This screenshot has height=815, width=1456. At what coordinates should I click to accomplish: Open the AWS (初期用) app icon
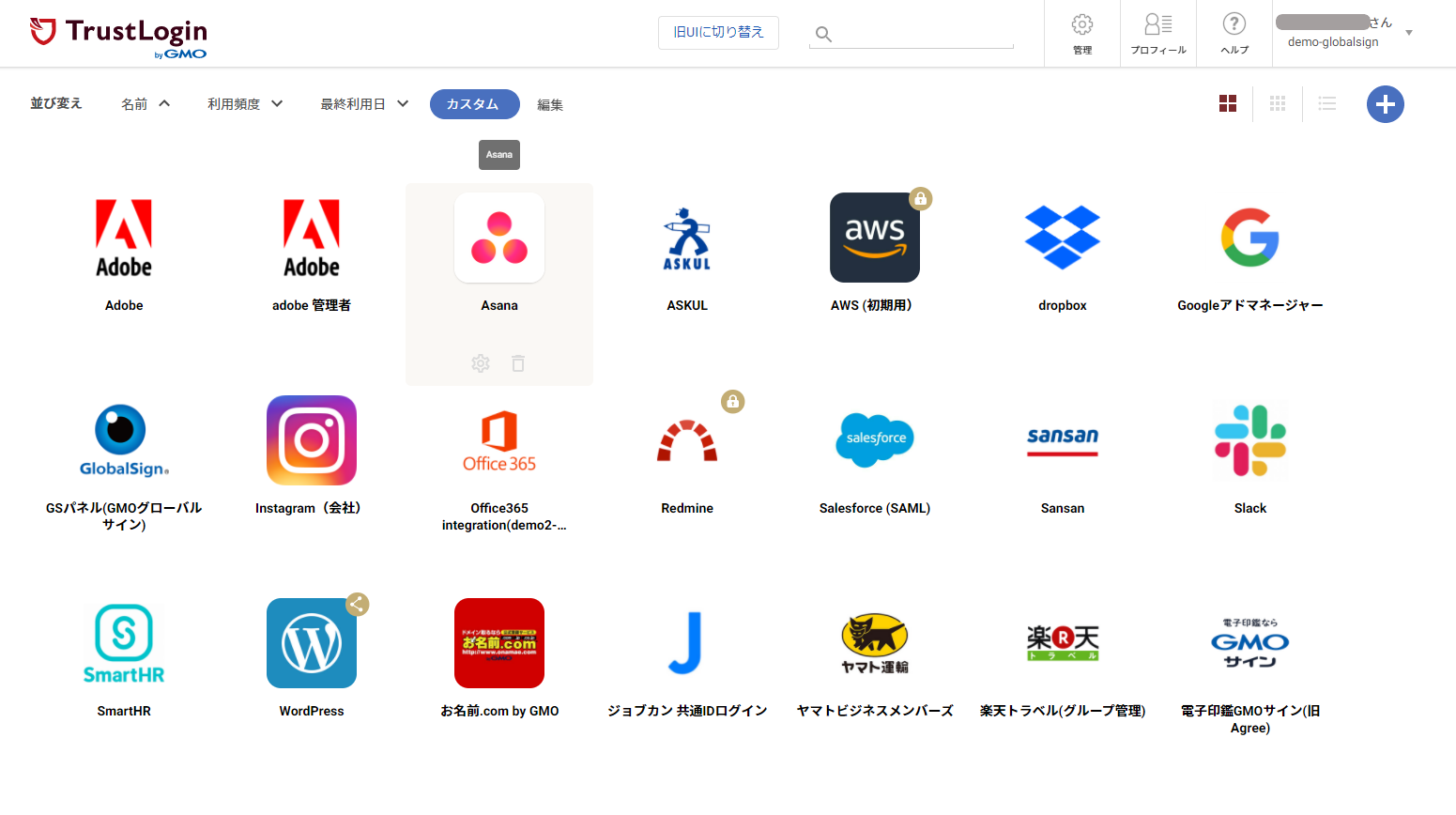click(x=875, y=238)
